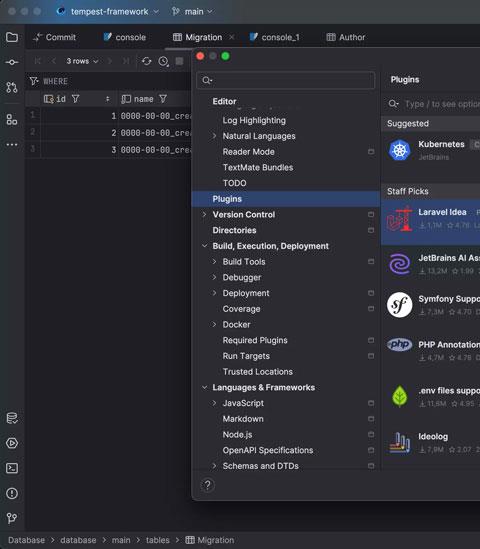This screenshot has width=480, height=549.
Task: Open the settings help question mark
Action: 207,485
